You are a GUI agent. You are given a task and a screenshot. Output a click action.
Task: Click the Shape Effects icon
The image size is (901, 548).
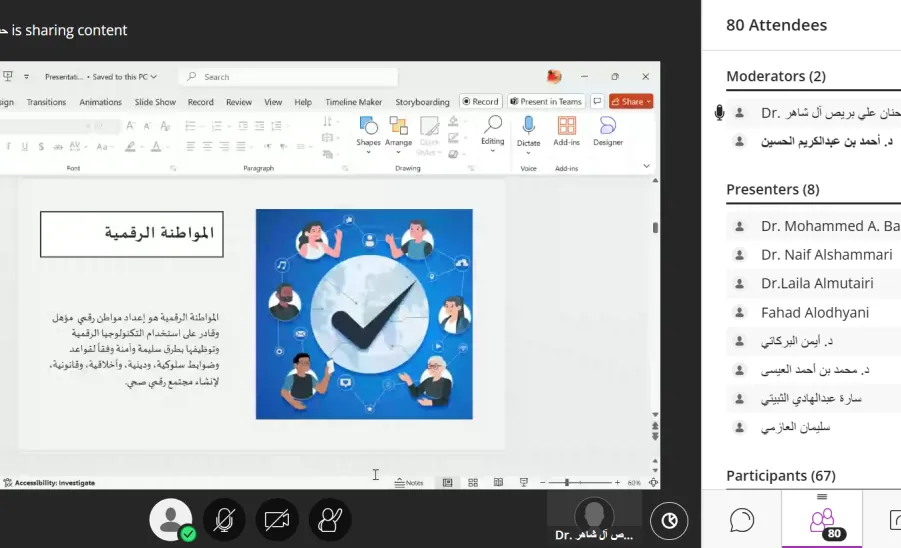click(x=453, y=154)
